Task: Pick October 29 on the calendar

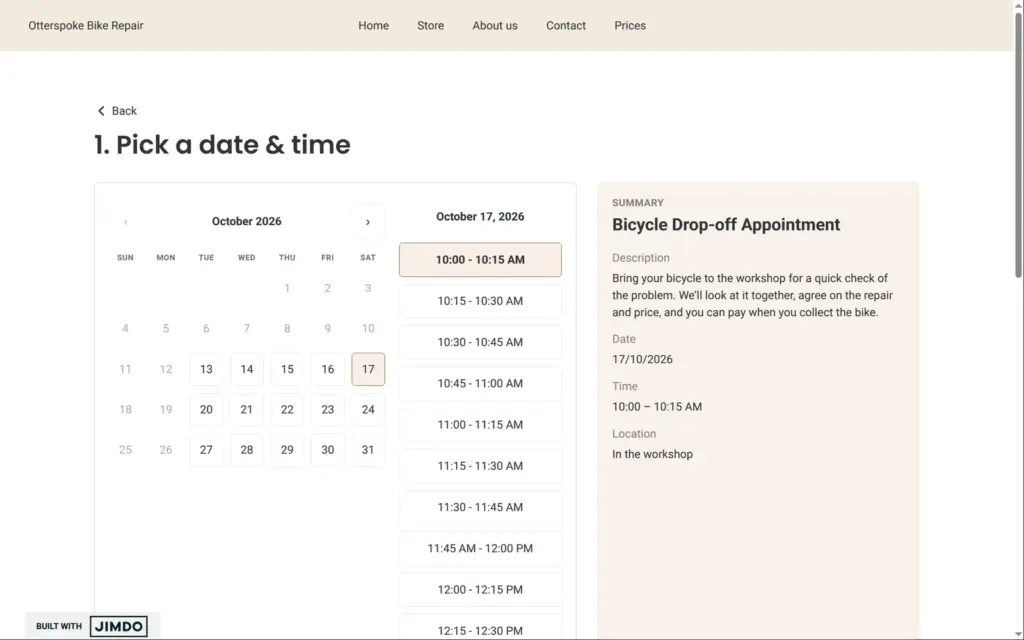Action: (287, 450)
